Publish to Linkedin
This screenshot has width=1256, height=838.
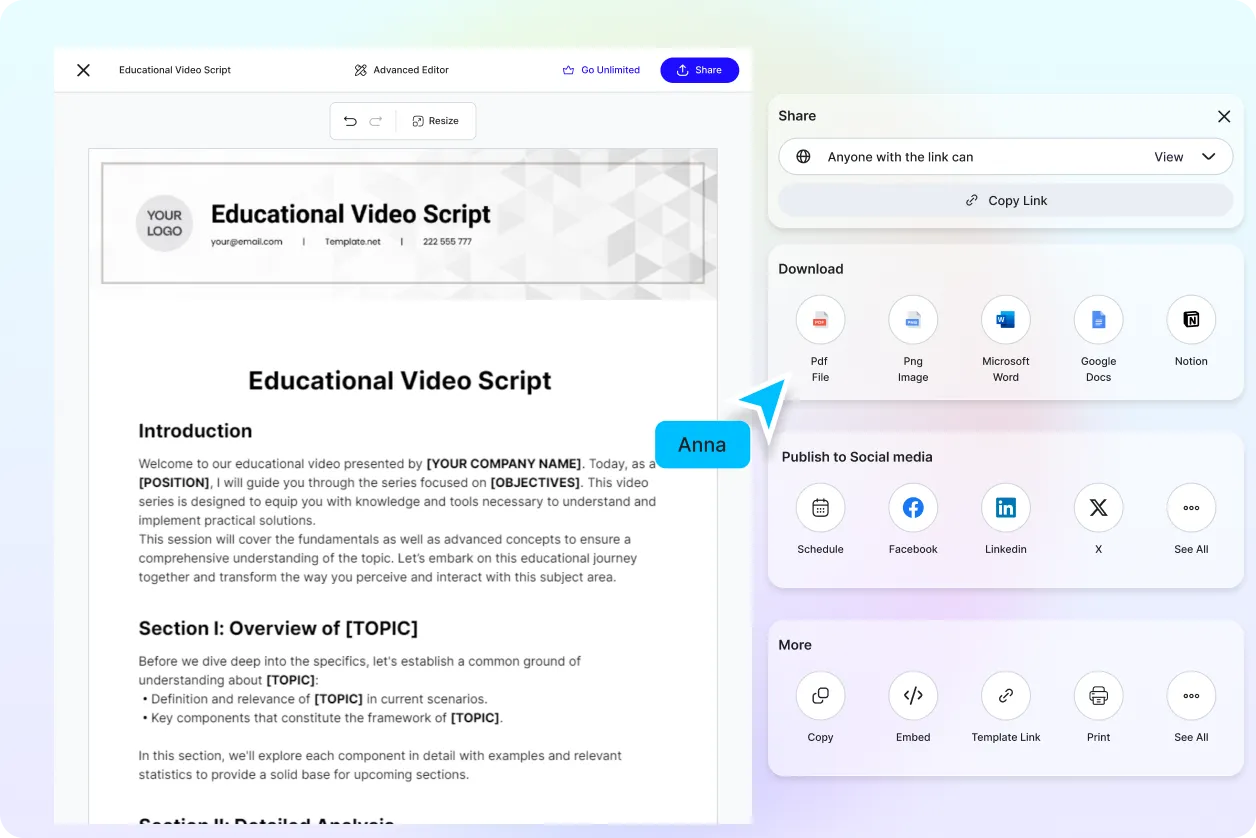1006,508
